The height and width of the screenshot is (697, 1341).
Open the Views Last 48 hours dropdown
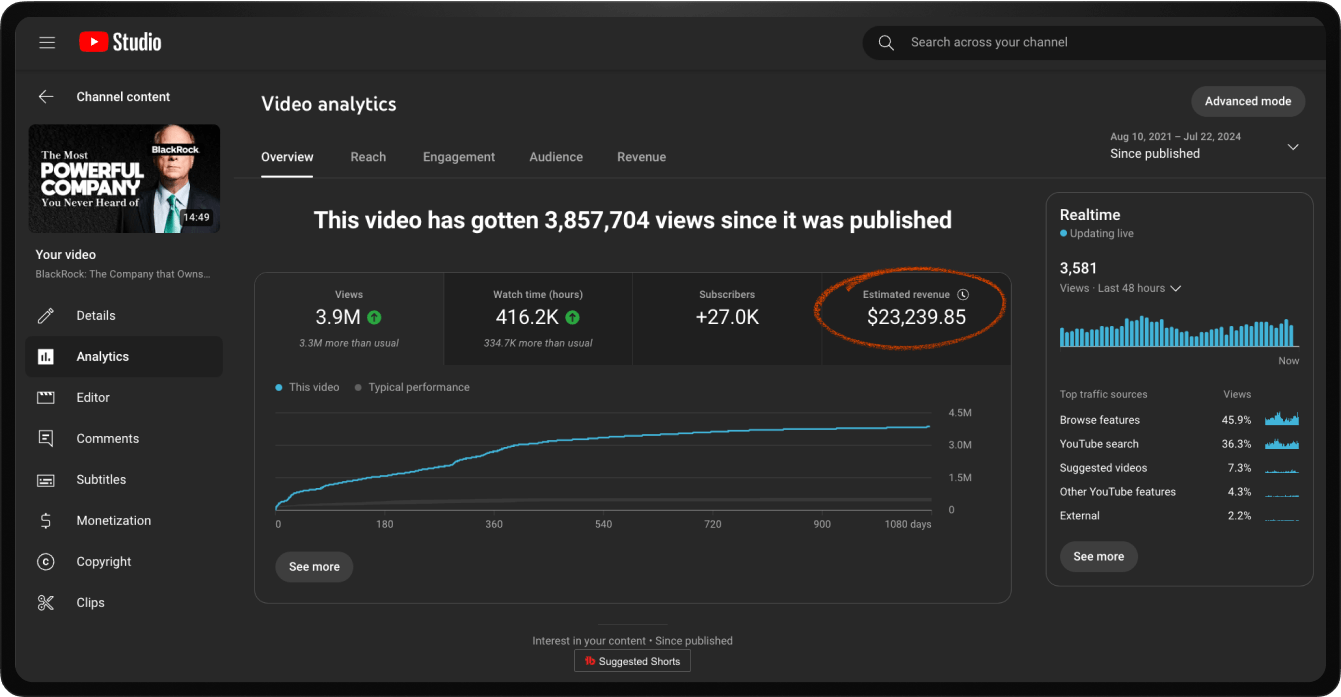[1121, 288]
